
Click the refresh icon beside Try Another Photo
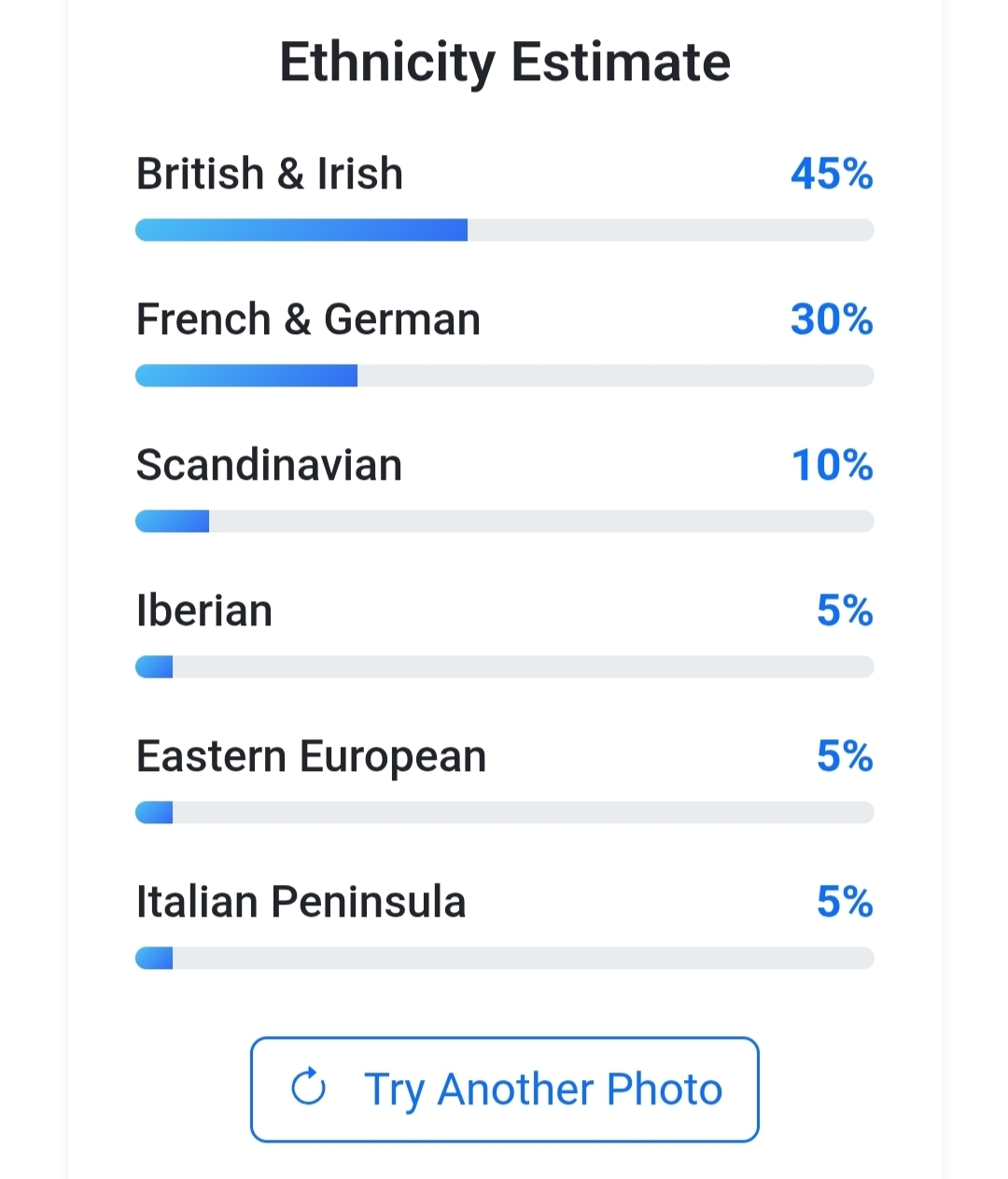coord(308,1088)
